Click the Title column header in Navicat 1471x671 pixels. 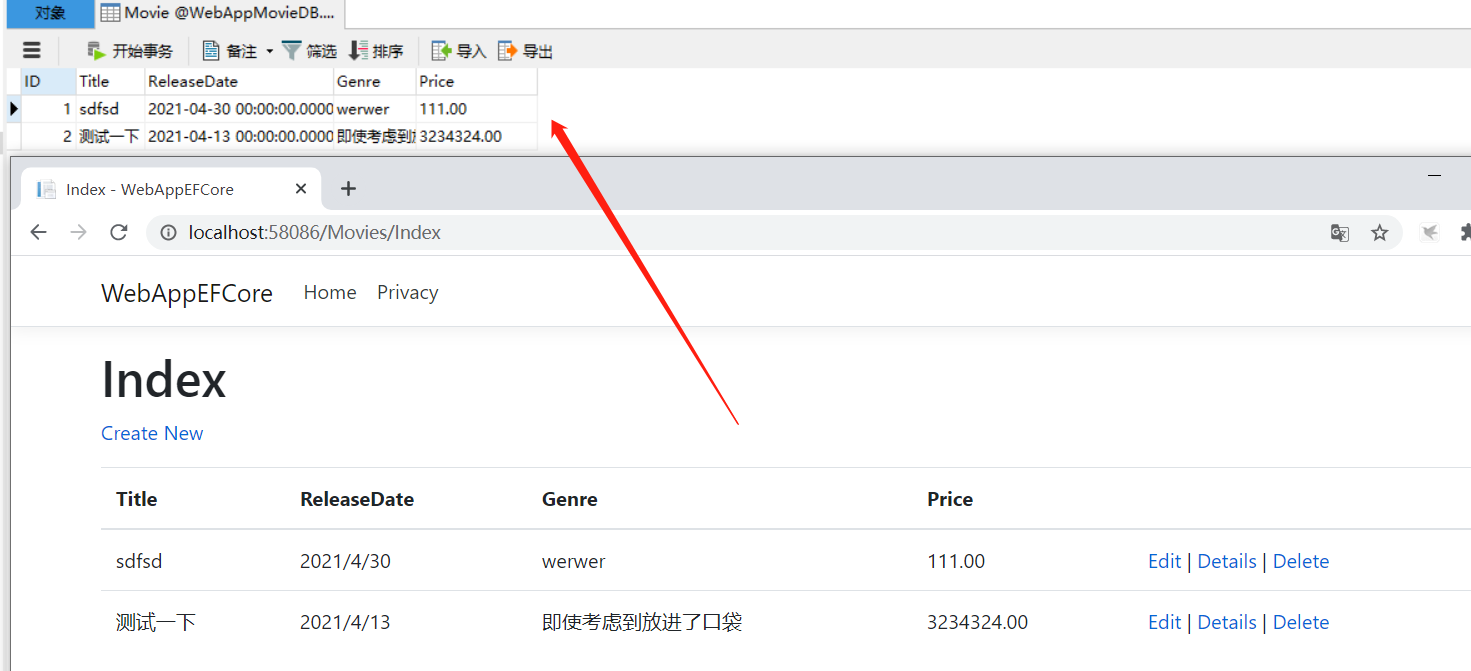(111, 81)
